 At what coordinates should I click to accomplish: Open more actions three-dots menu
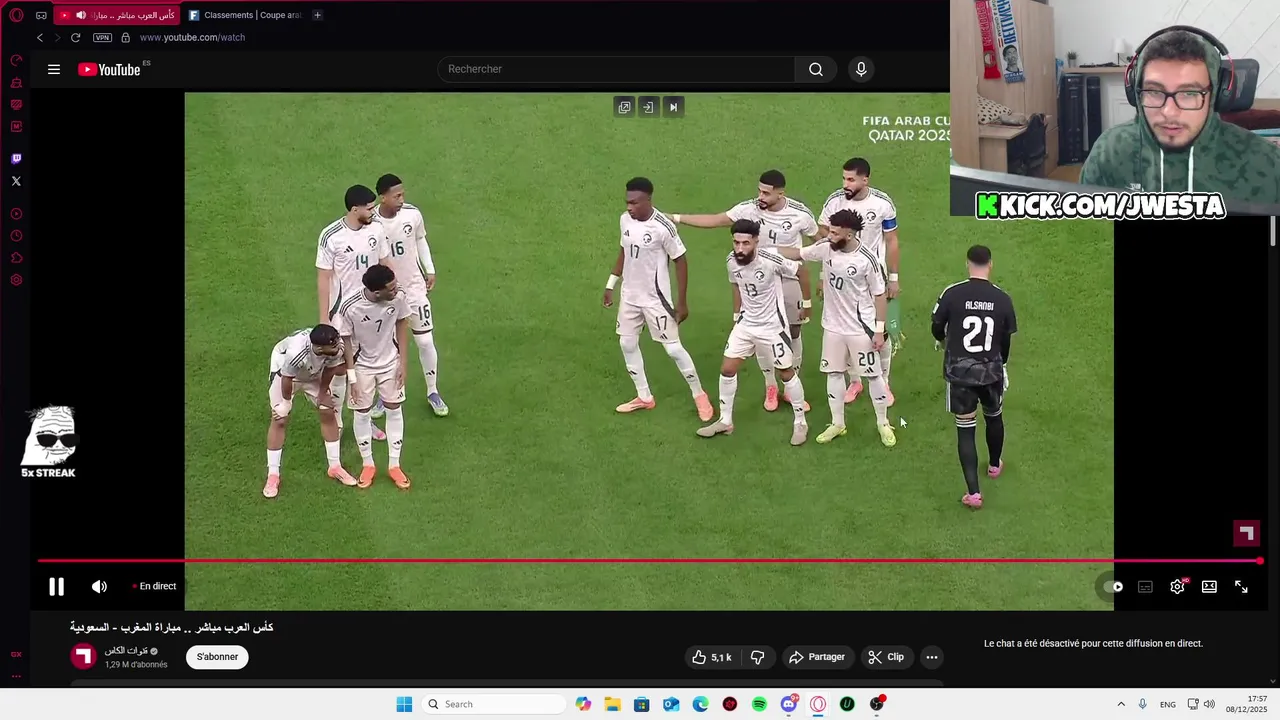[x=931, y=657]
